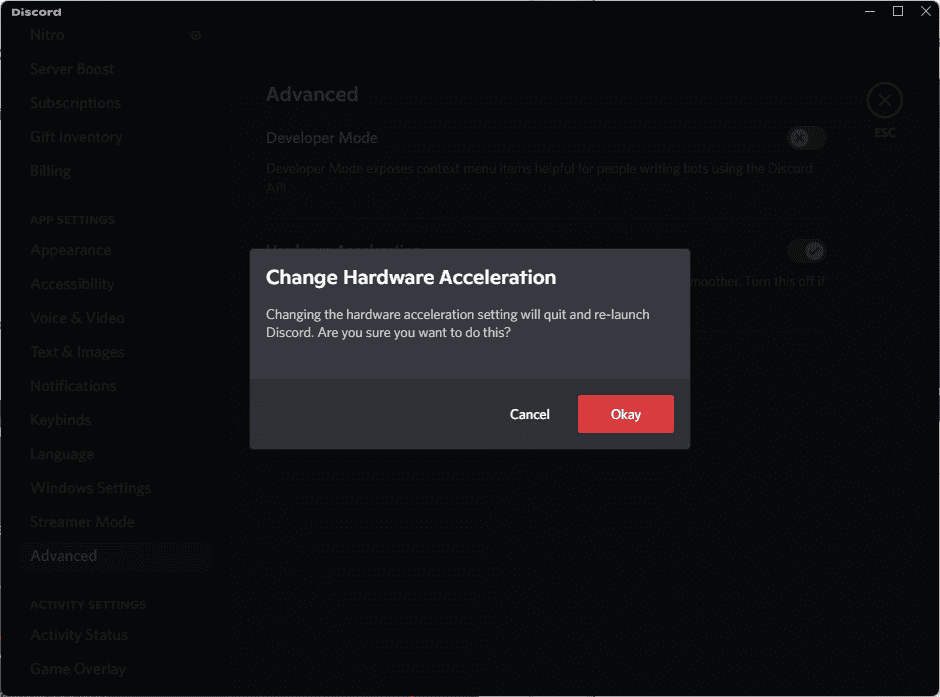Click the Nitro badge icon in sidebar
This screenshot has height=697, width=940.
point(195,35)
